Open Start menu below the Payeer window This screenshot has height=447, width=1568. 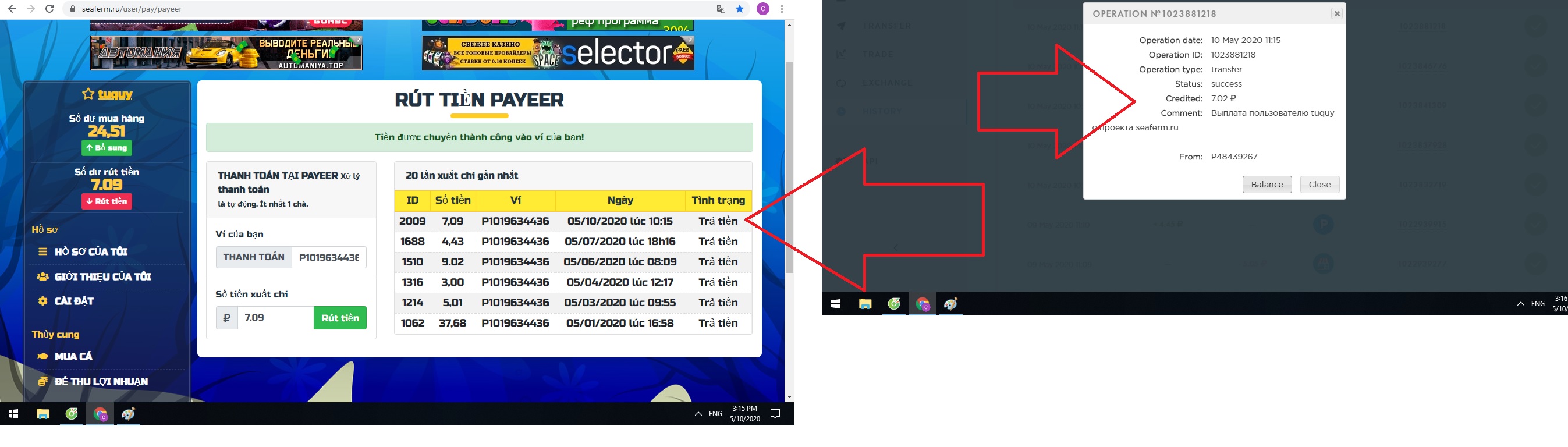click(x=836, y=304)
